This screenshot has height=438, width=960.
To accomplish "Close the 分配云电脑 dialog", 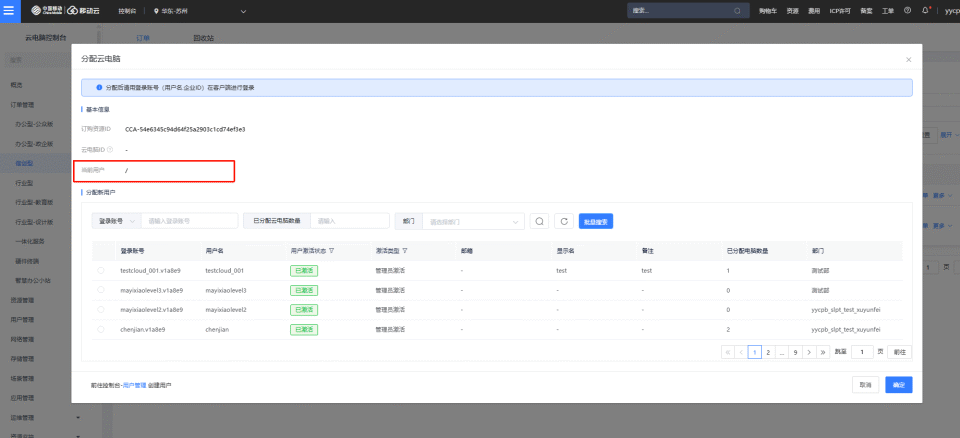I will (x=909, y=59).
